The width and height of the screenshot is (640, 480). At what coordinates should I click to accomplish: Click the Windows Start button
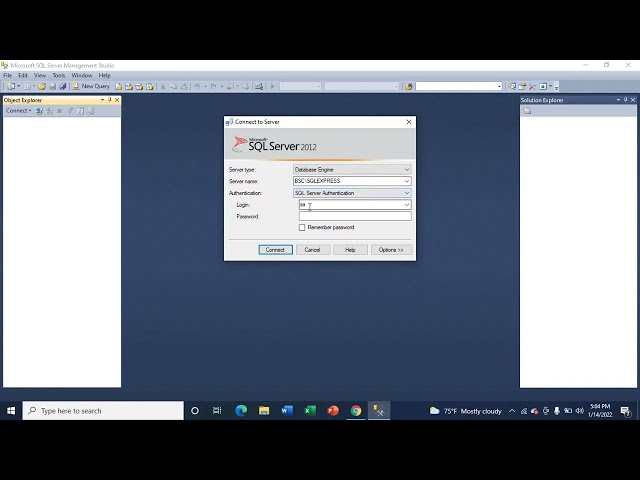coord(11,411)
